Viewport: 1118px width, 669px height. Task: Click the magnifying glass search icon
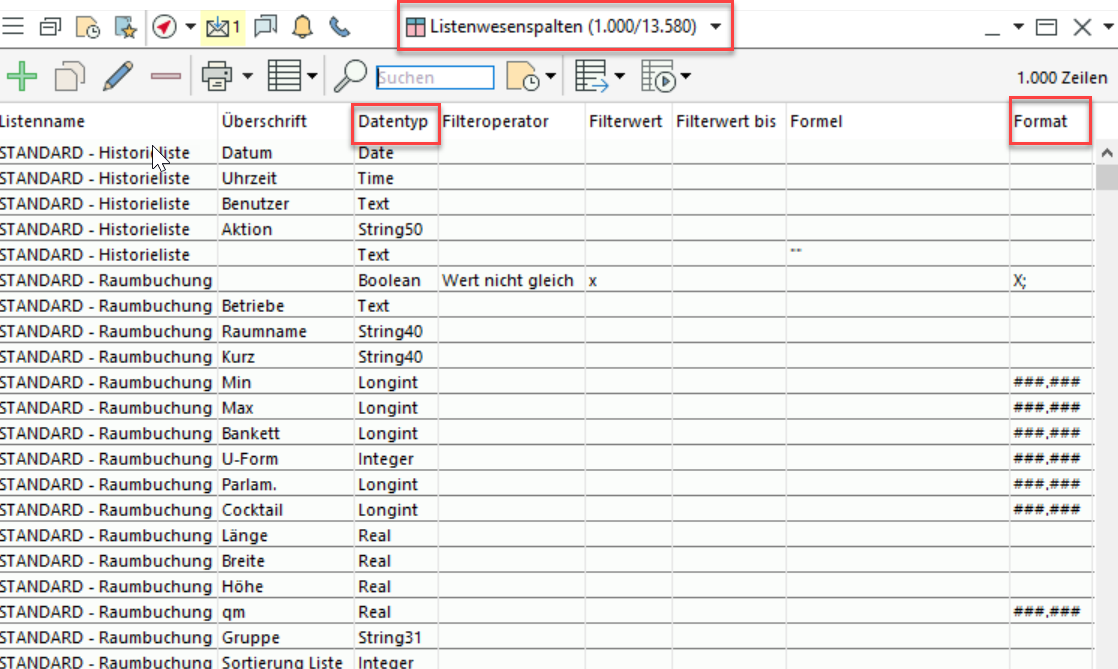[x=350, y=76]
